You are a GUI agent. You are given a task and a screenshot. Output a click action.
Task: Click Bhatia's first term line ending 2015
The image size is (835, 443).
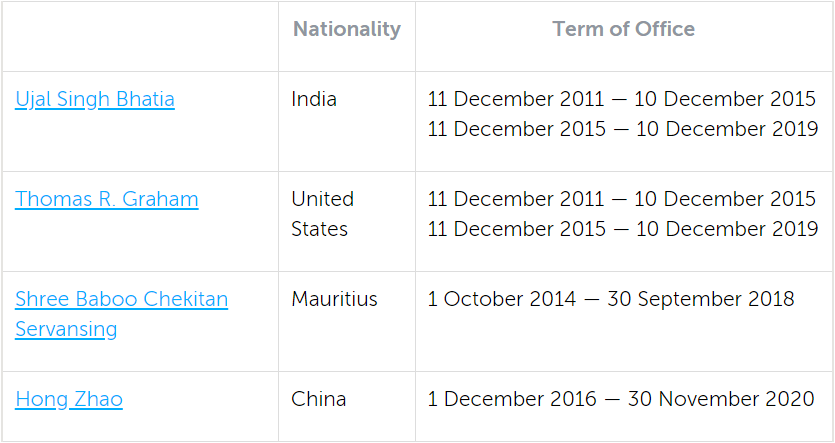pyautogui.click(x=622, y=100)
